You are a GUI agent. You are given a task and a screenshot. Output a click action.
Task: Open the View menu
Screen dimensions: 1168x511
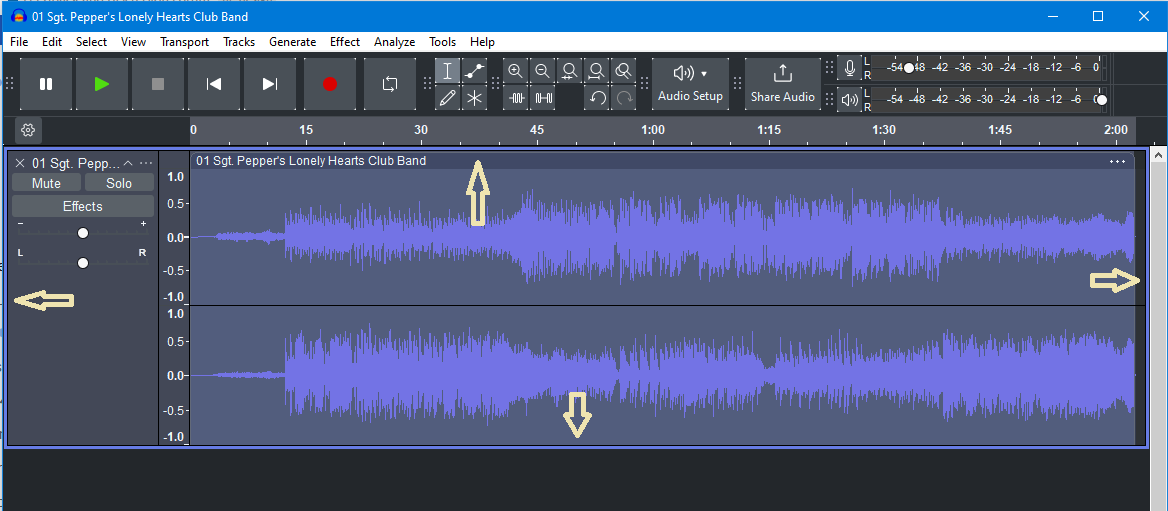pyautogui.click(x=133, y=42)
